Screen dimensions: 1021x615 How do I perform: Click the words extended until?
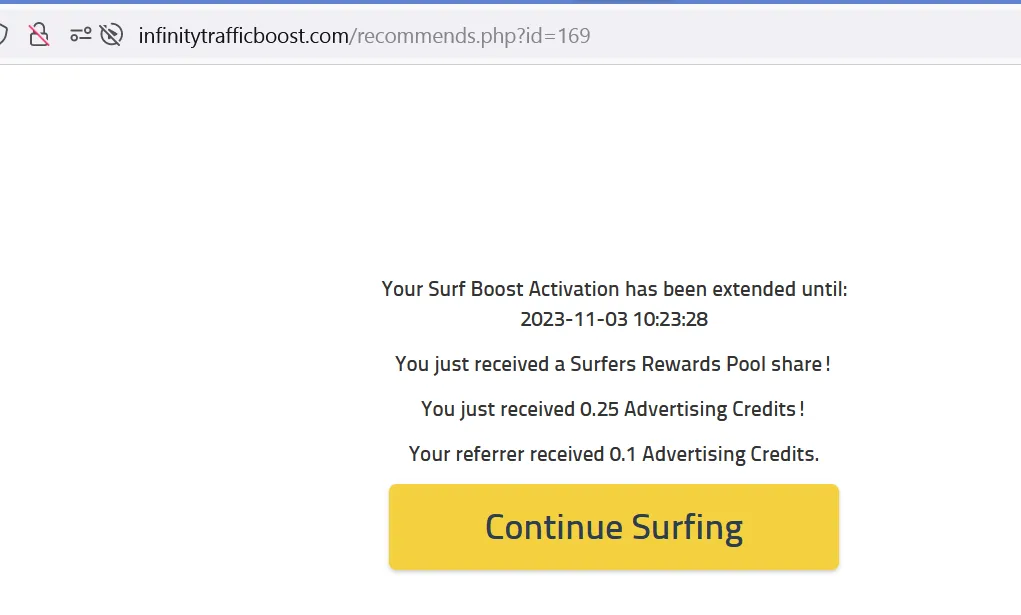click(777, 289)
